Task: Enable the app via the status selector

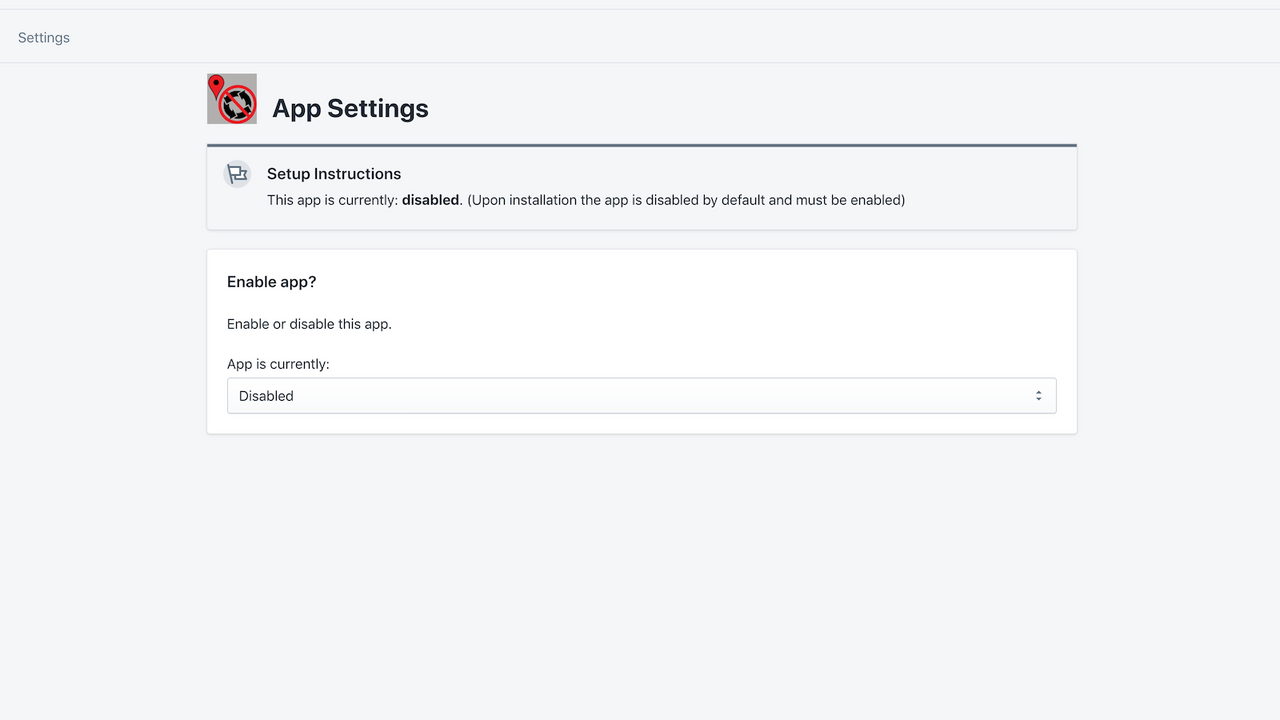Action: [x=641, y=395]
